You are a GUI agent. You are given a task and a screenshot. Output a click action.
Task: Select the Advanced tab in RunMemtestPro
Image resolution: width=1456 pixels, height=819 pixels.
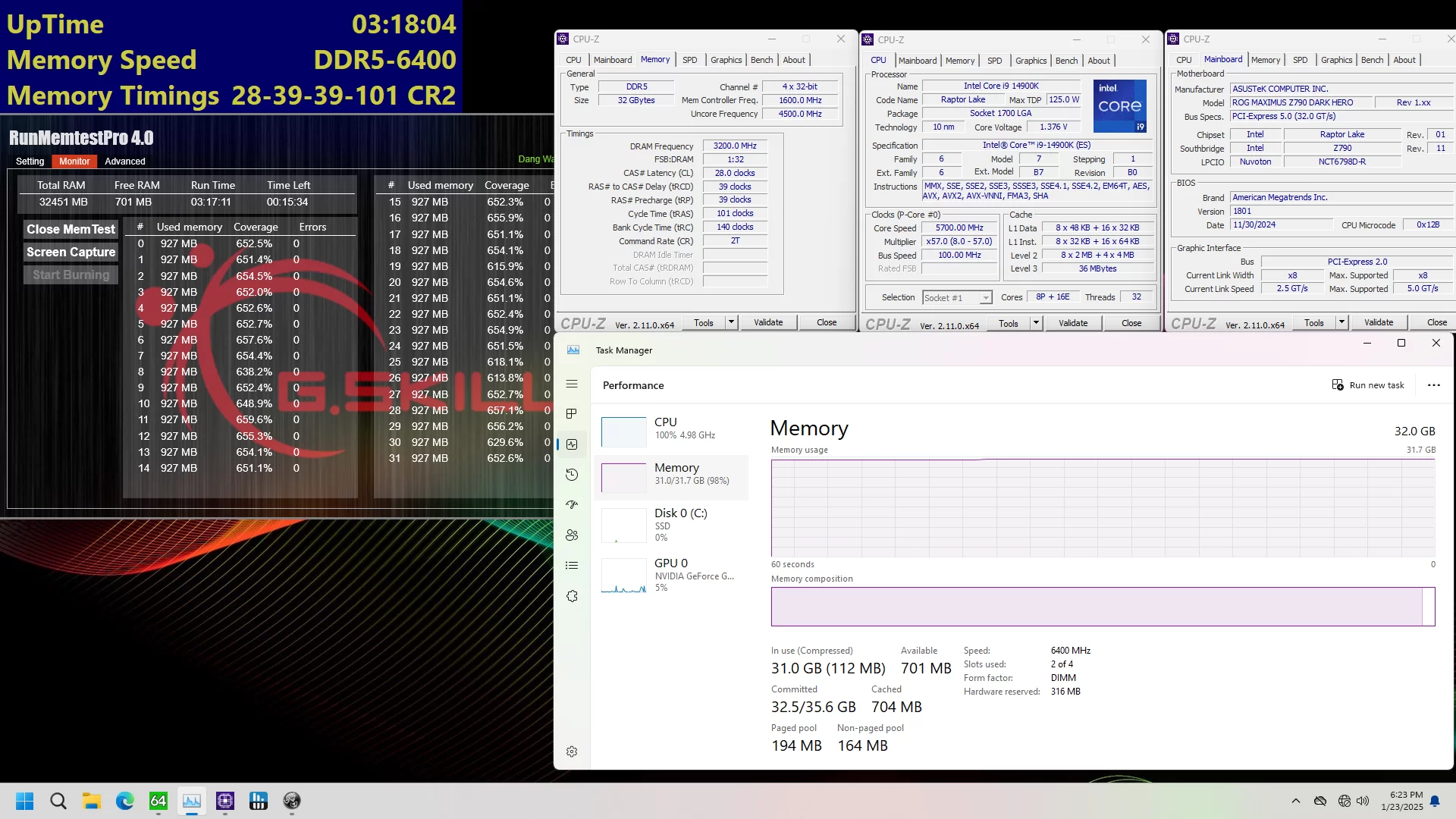[124, 161]
